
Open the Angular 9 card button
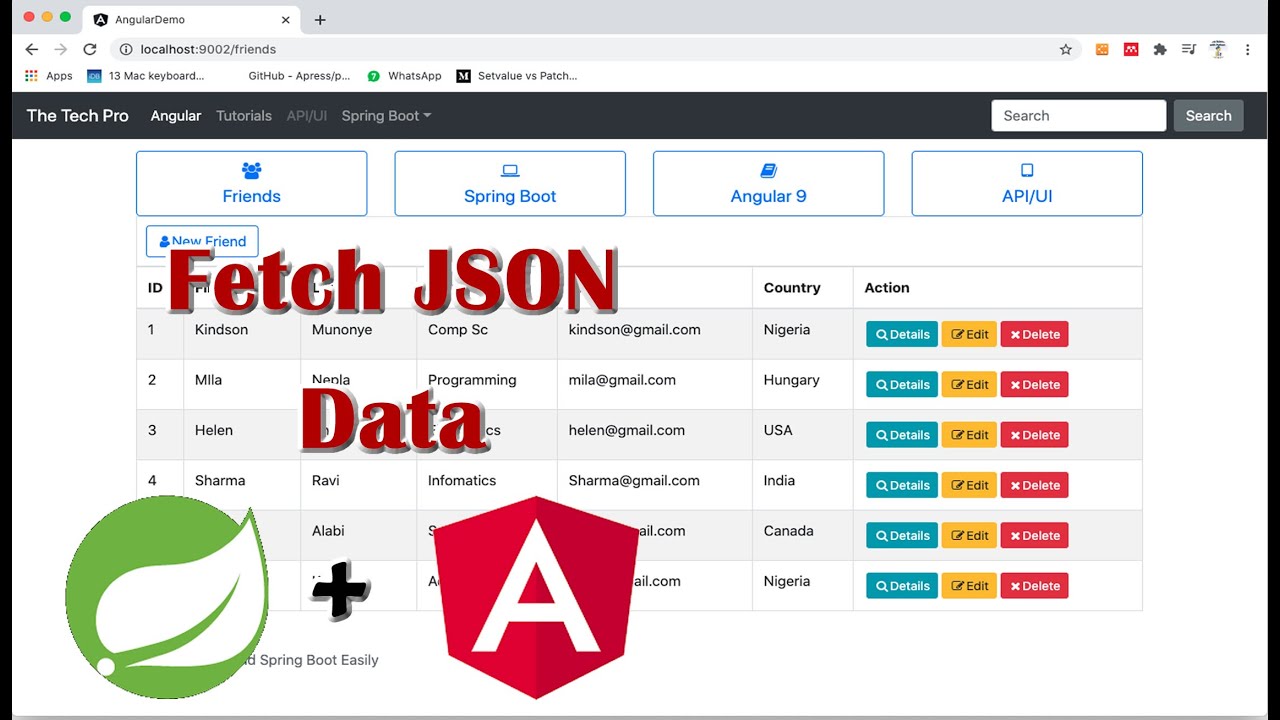(768, 183)
